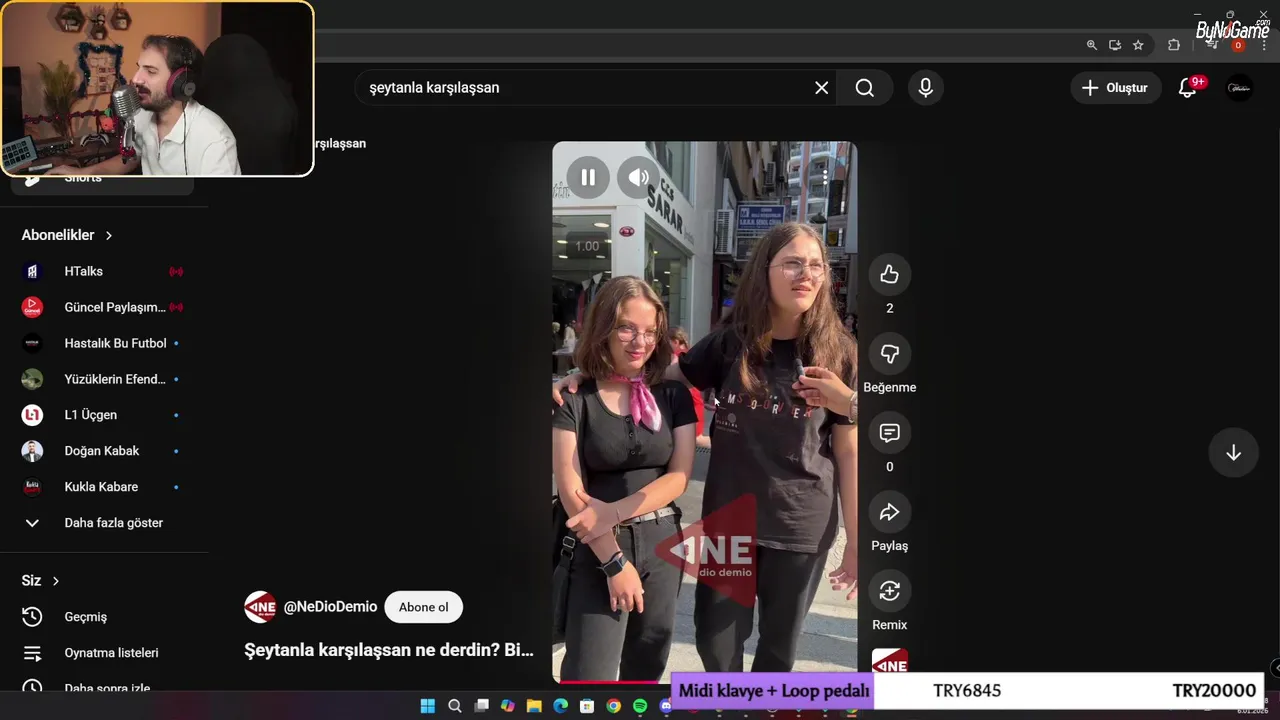1280x720 pixels.
Task: Open the Oluştur create menu
Action: point(1115,88)
